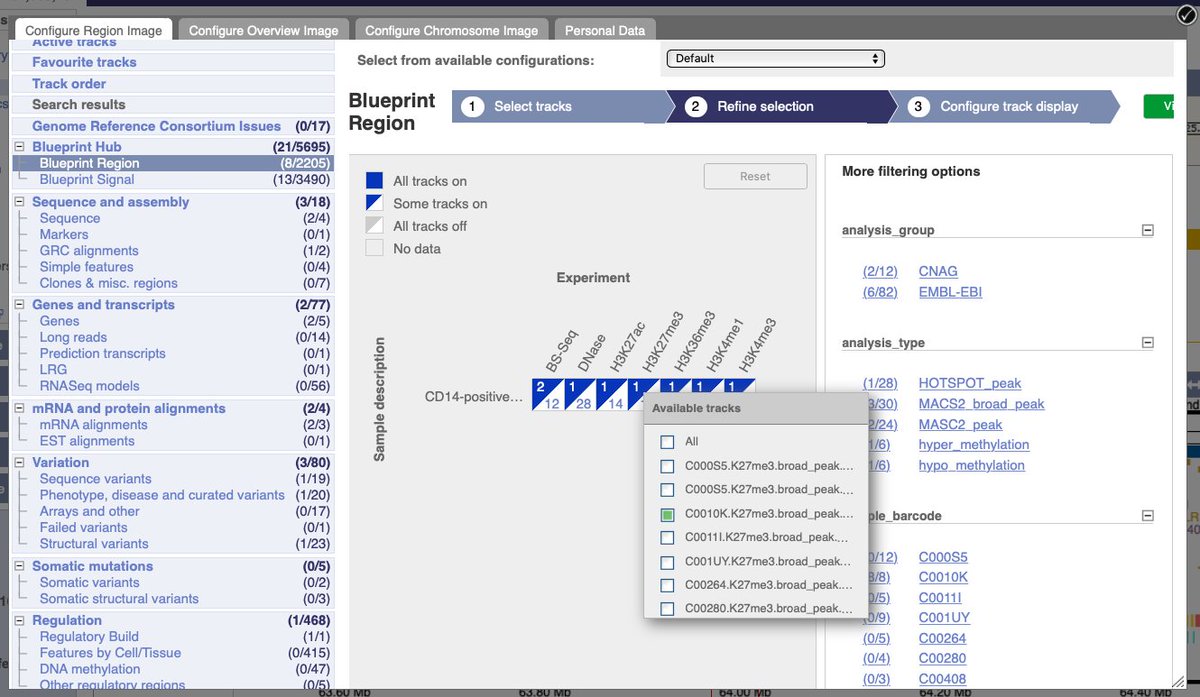Filter by MACS2_broad_peak analysis type
Viewport: 1200px width, 697px height.
coord(981,404)
